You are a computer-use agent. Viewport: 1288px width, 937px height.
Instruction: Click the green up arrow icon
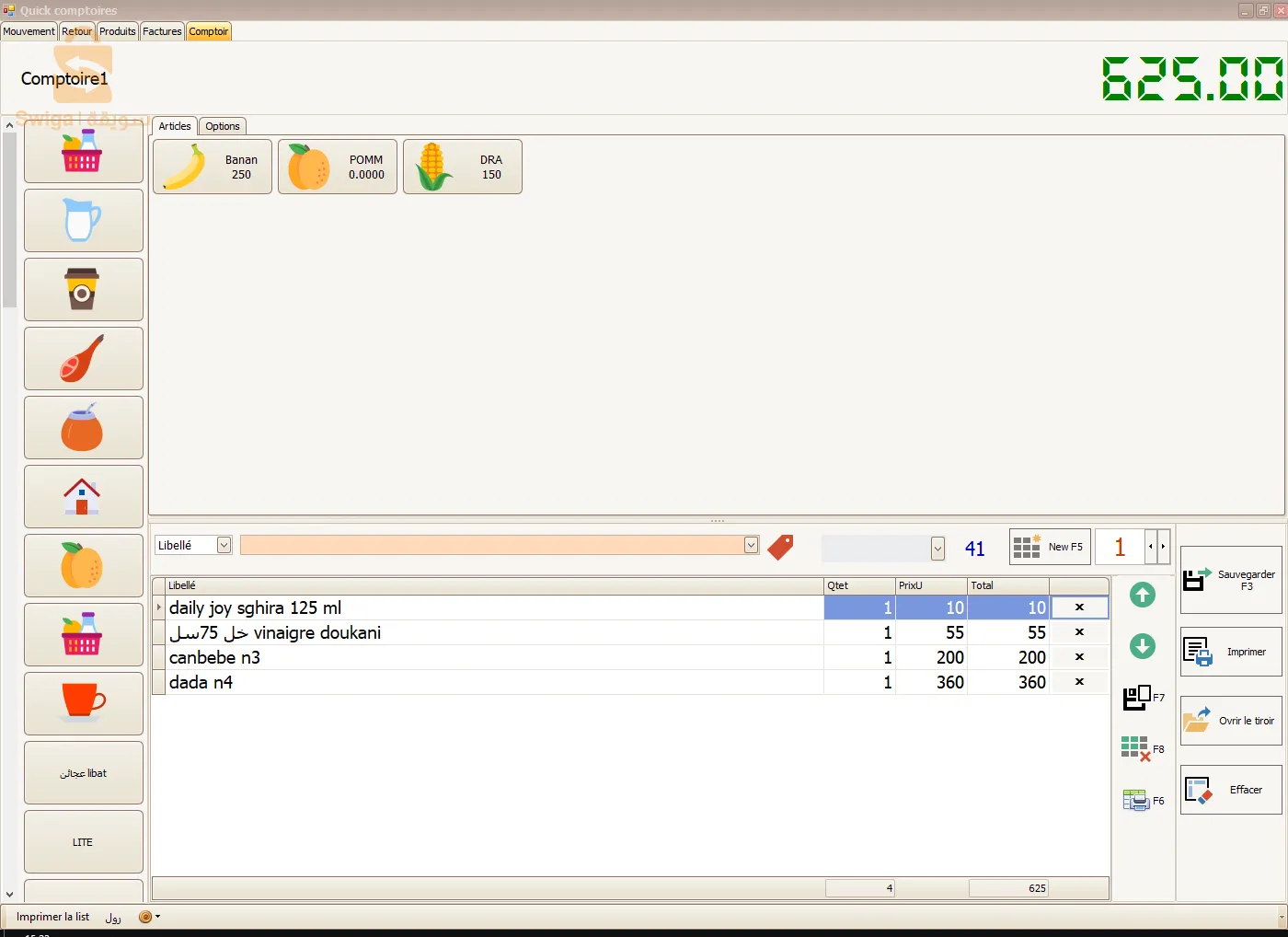(1142, 596)
